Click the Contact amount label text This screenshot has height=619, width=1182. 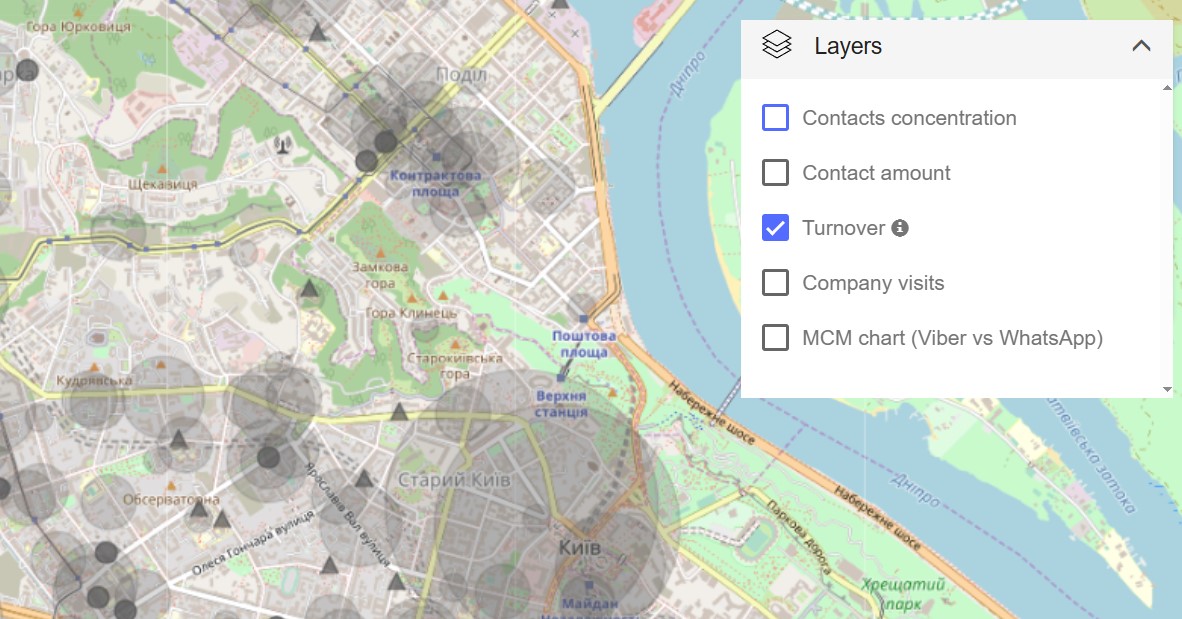[x=876, y=173]
